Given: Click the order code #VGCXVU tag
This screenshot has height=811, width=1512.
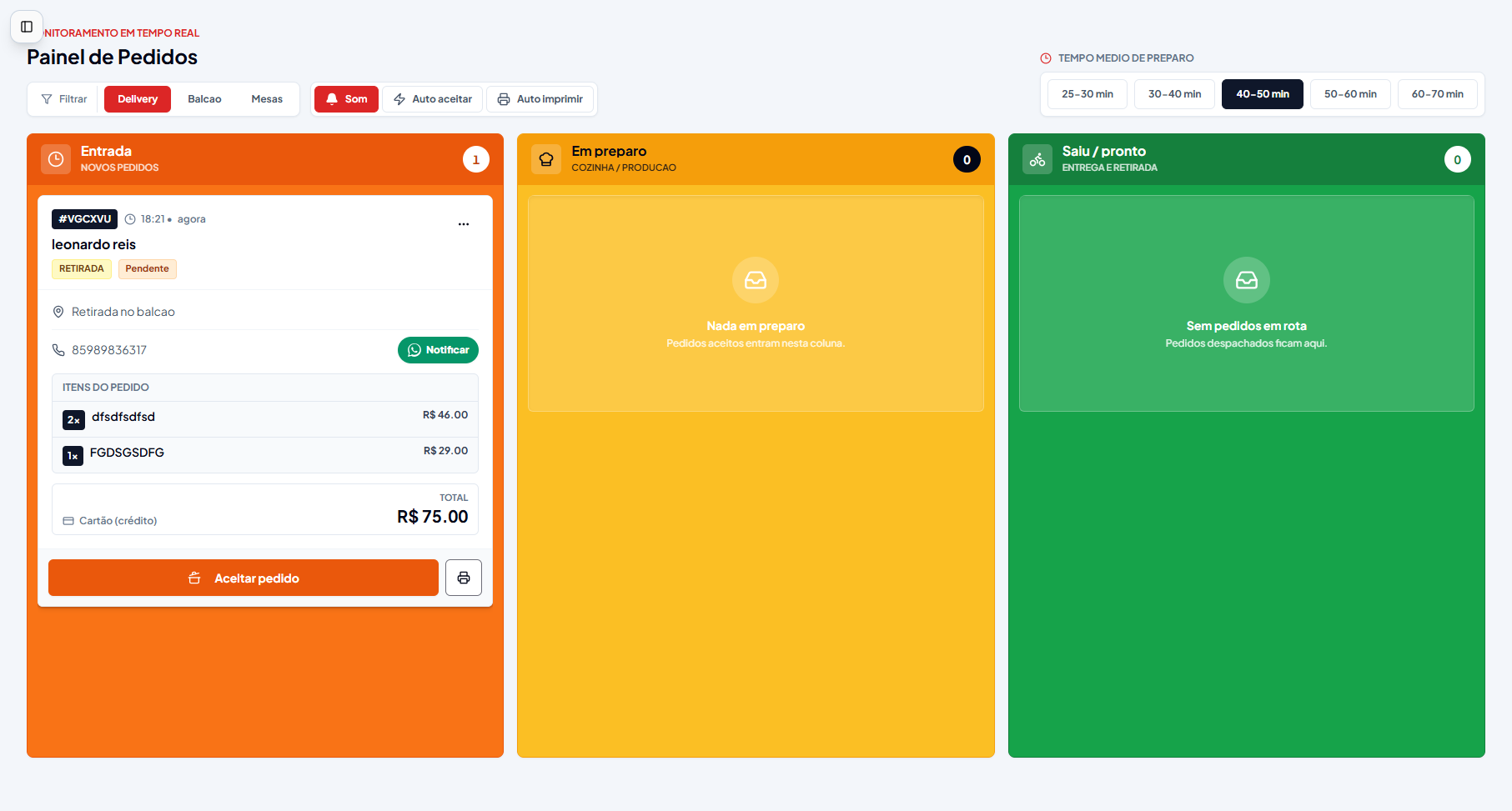Looking at the screenshot, I should click(85, 219).
